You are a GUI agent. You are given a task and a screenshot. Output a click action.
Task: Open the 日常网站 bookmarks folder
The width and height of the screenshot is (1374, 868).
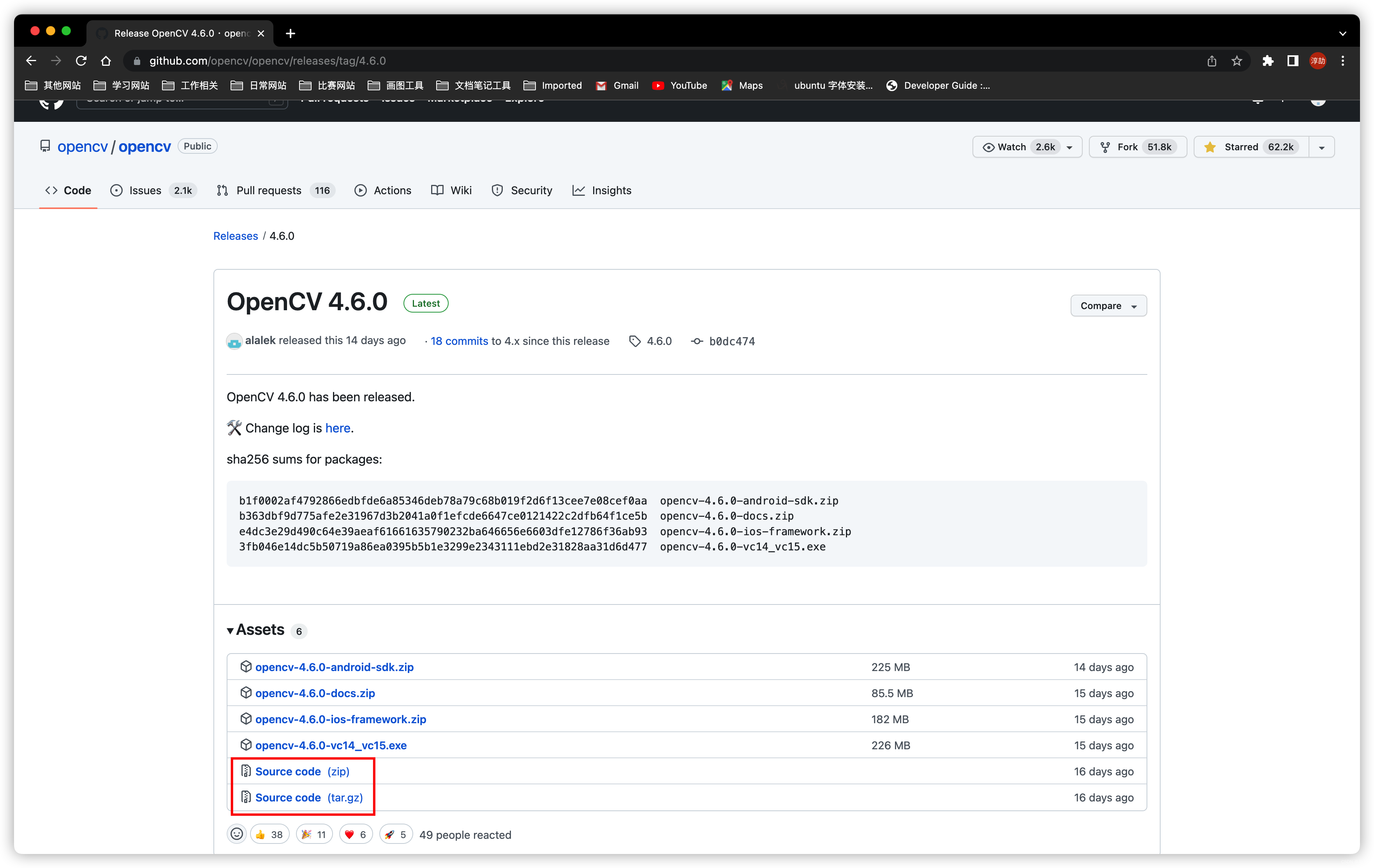[259, 86]
